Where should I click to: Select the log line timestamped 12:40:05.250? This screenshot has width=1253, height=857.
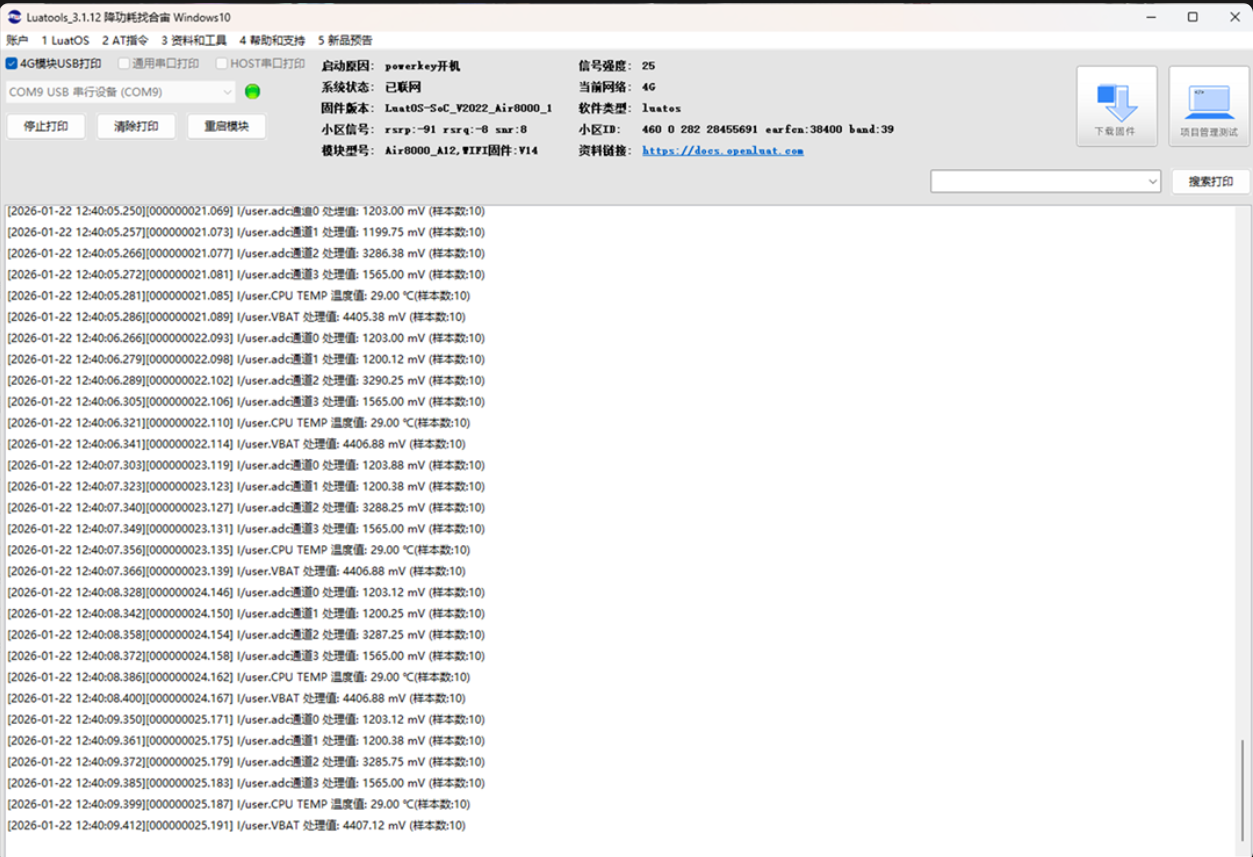[246, 211]
